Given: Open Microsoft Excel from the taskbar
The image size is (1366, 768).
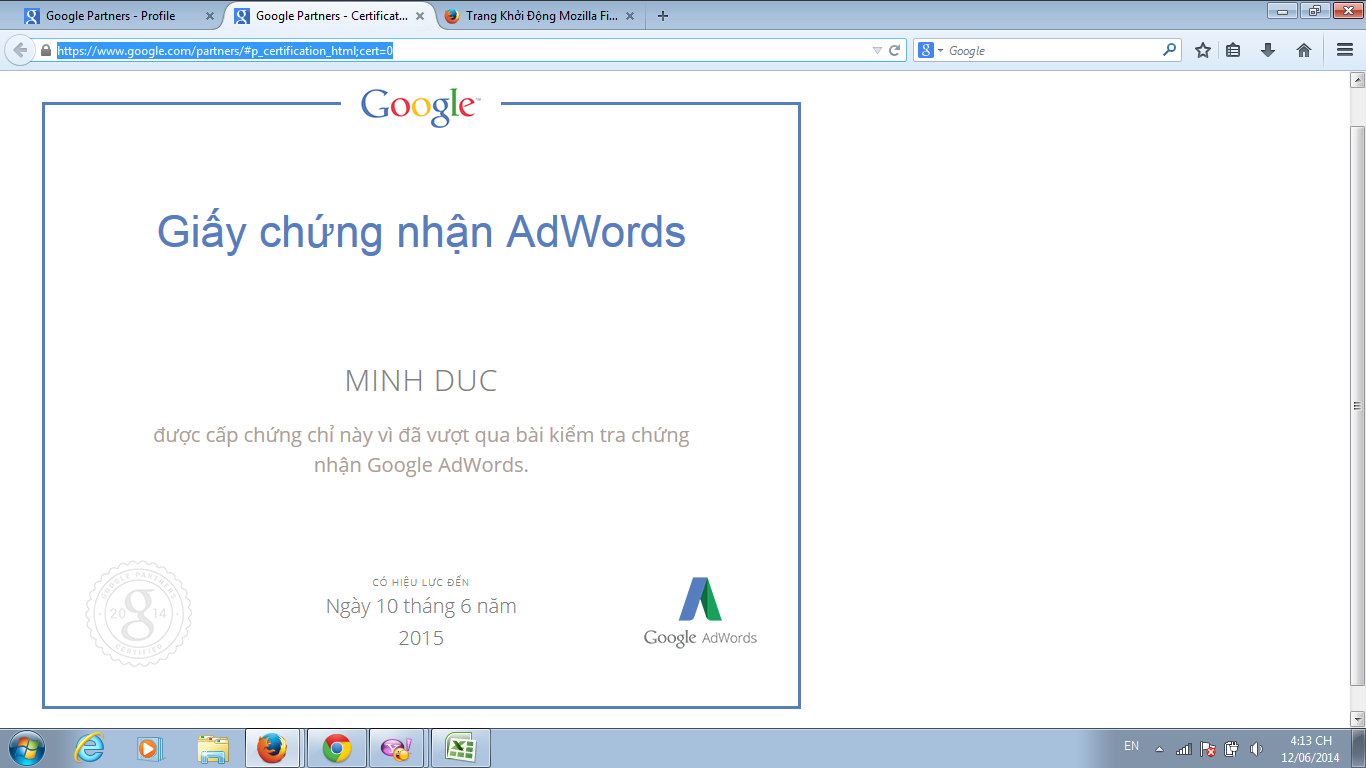Looking at the screenshot, I should pos(460,747).
